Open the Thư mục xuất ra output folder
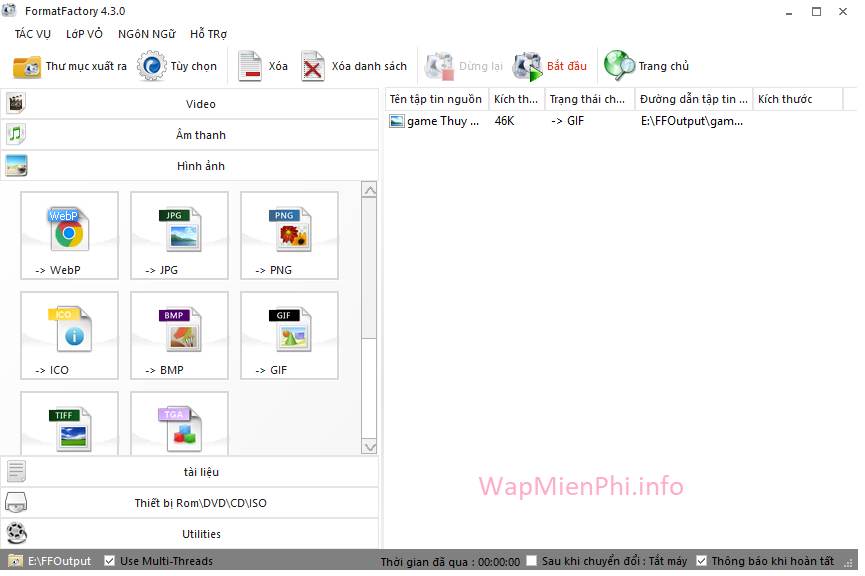This screenshot has height=576, width=865. click(x=70, y=66)
